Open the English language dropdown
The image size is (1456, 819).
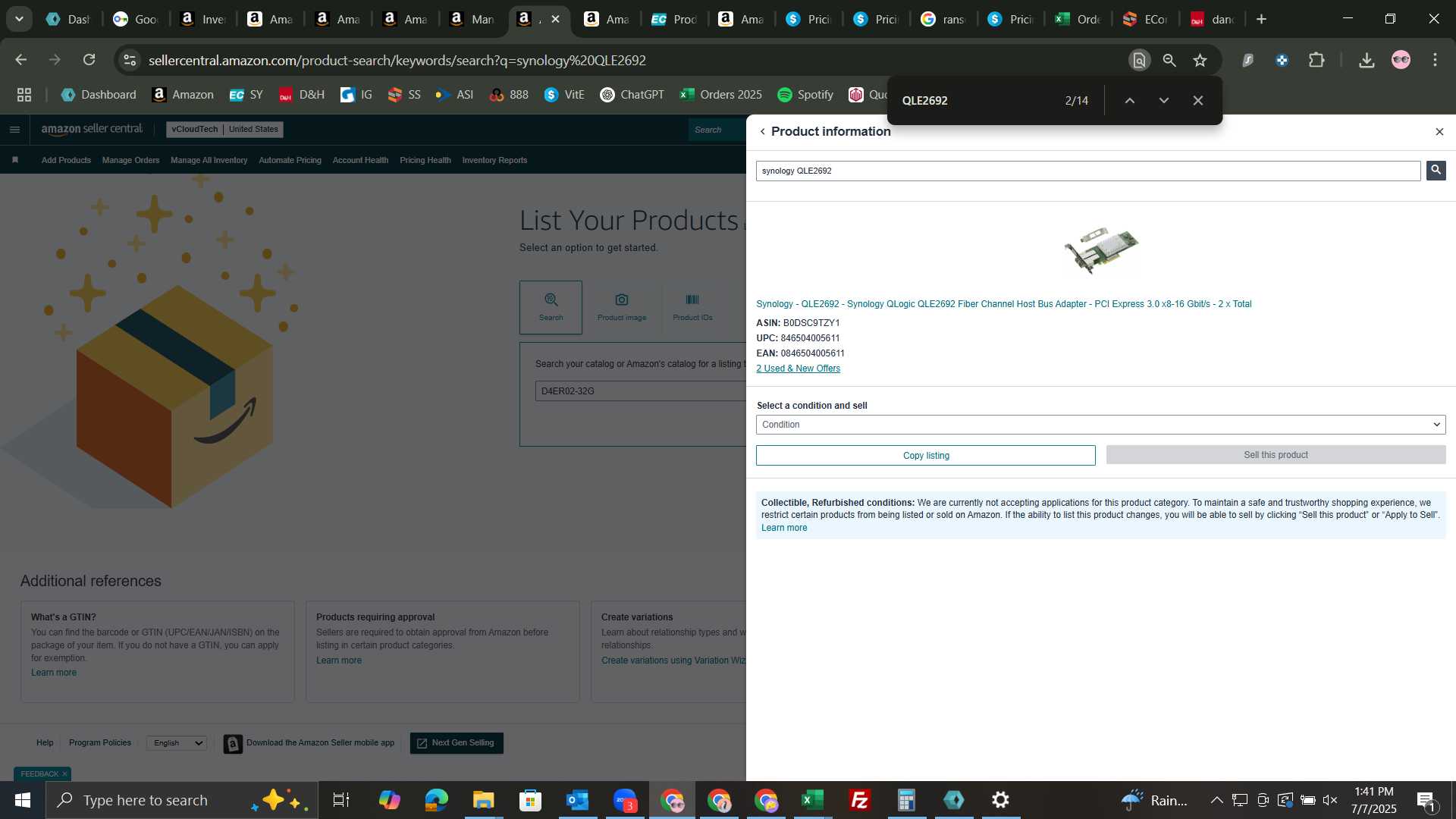pos(177,743)
